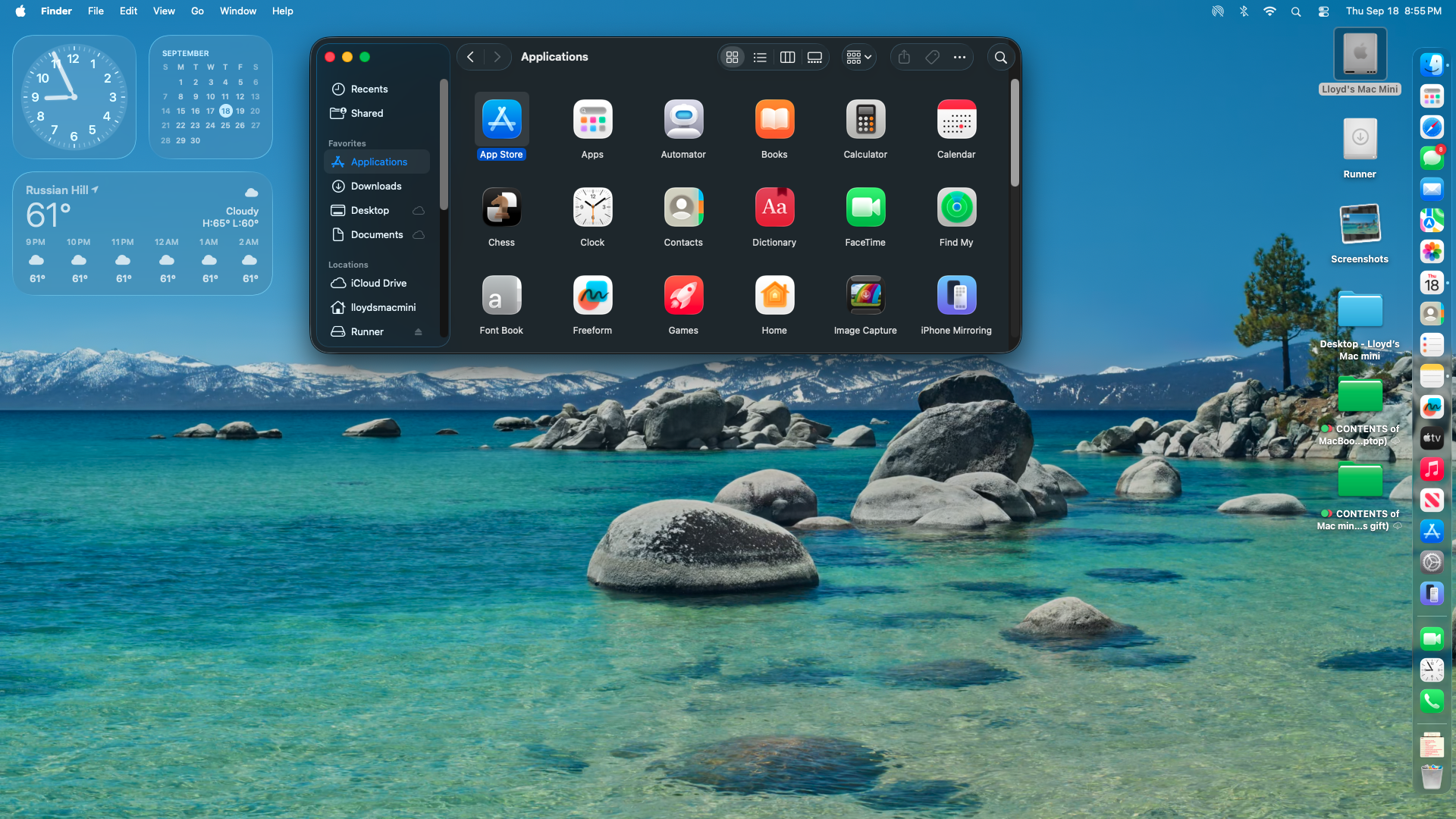Viewport: 1456px width, 819px height.
Task: Click the Find My app icon
Action: [956, 208]
